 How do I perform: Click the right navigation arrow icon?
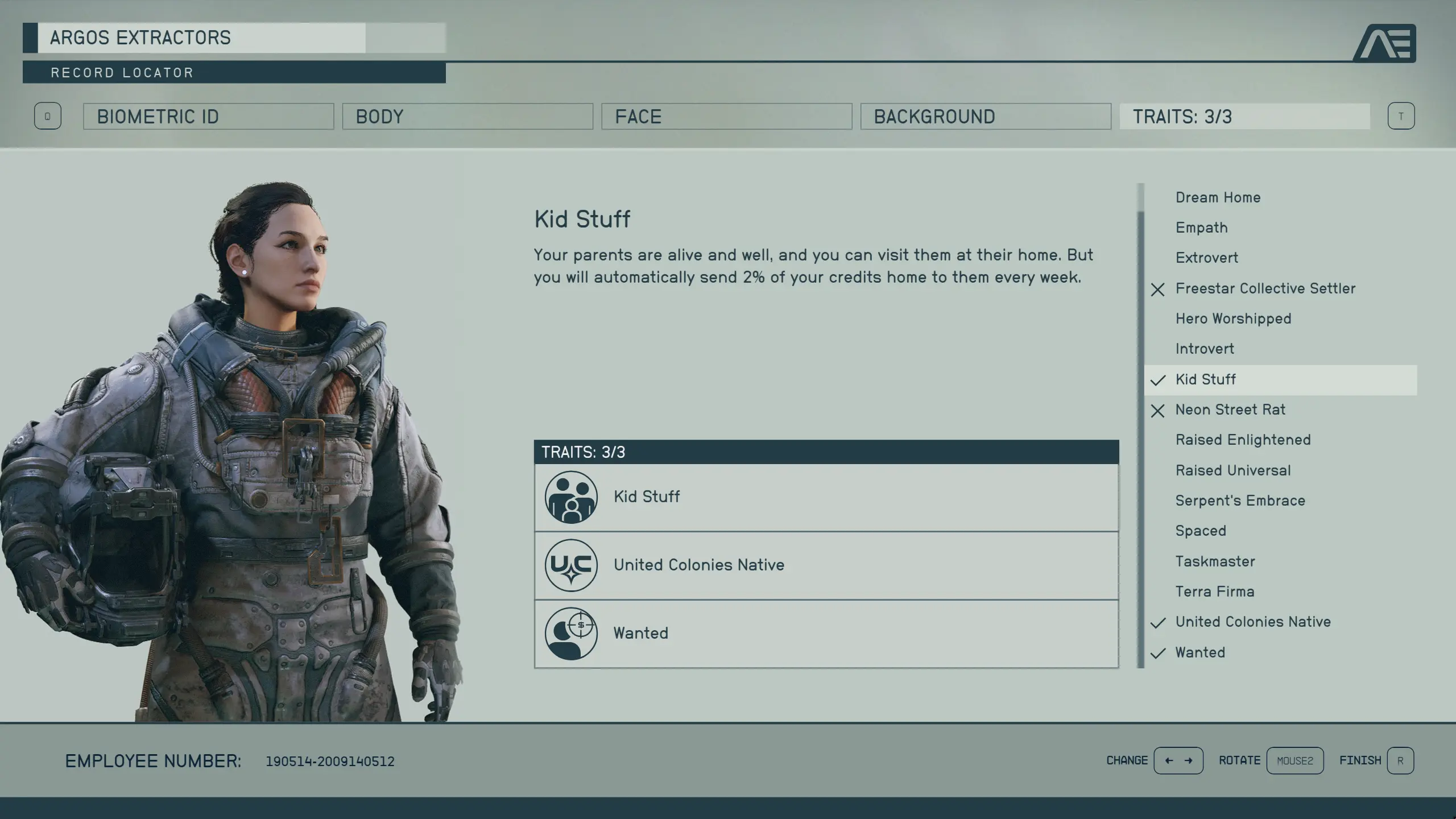pyautogui.click(x=1188, y=760)
